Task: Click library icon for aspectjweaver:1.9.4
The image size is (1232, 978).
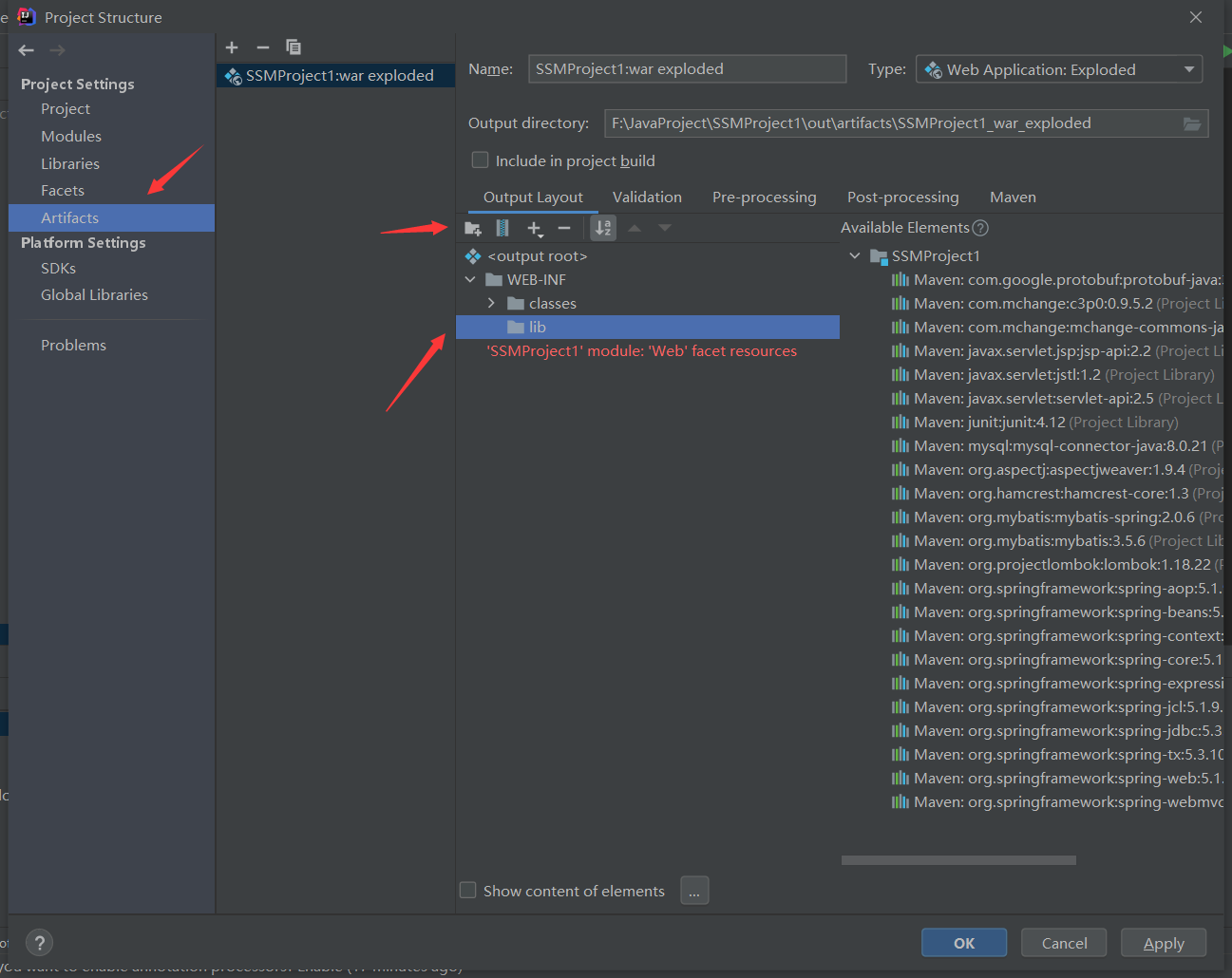Action: 900,470
